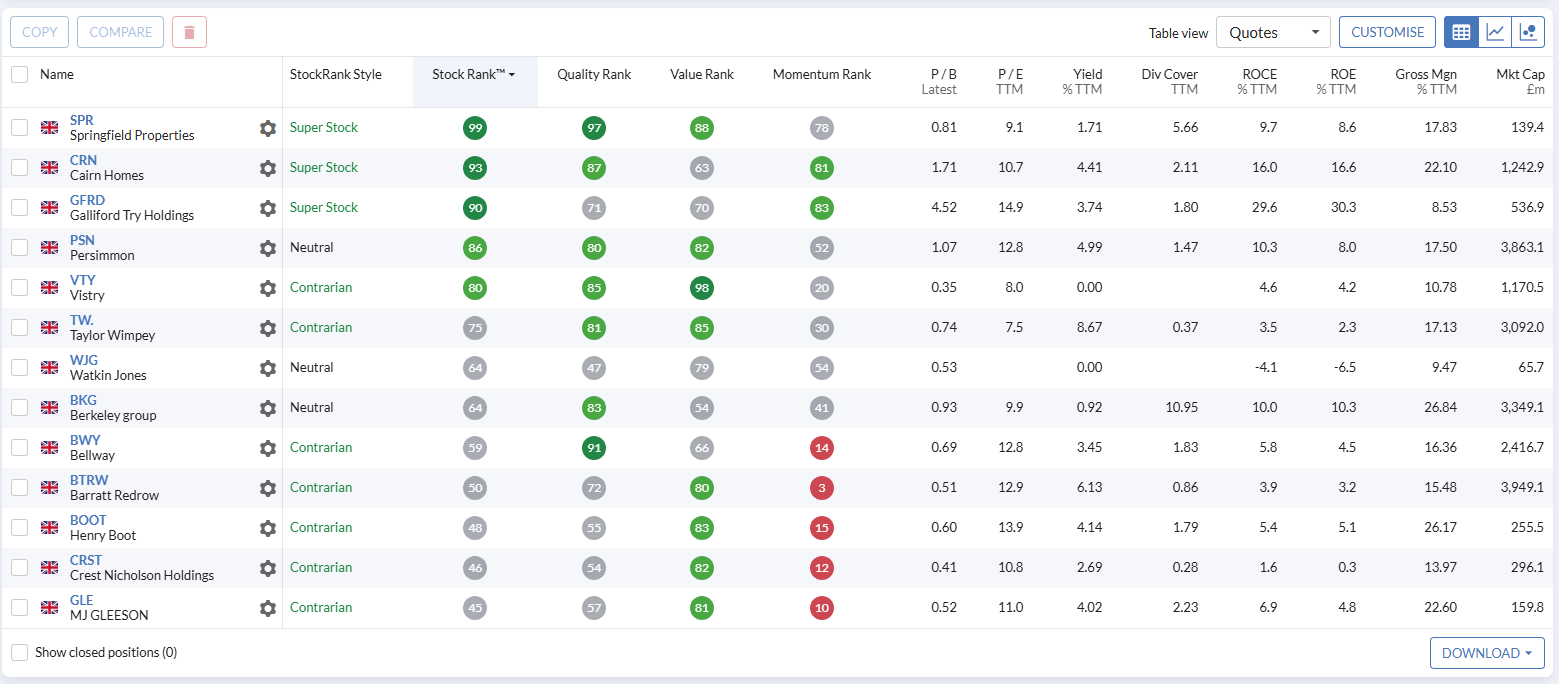Image resolution: width=1559 pixels, height=684 pixels.
Task: Open settings gear for Barratt Redrow
Action: 267,488
